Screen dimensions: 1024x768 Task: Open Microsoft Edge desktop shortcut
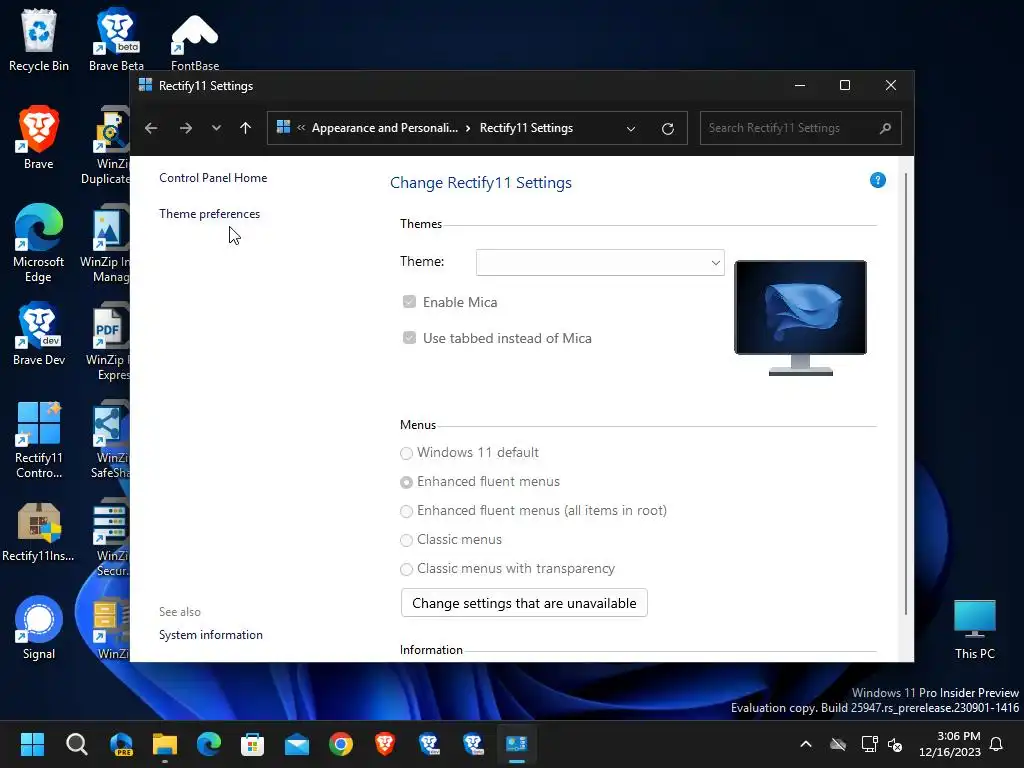pyautogui.click(x=39, y=243)
